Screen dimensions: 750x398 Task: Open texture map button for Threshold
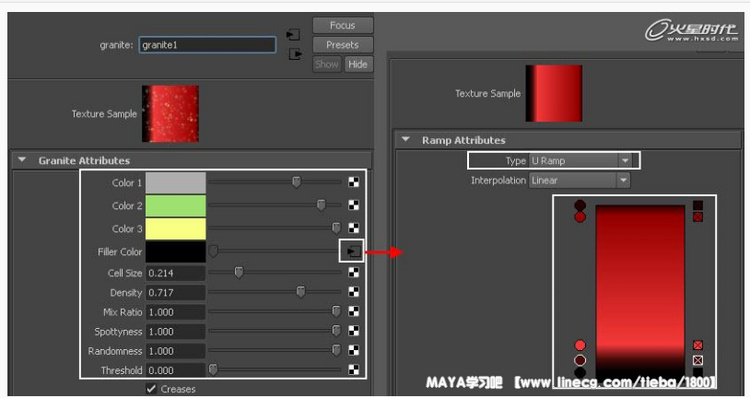pyautogui.click(x=353, y=369)
